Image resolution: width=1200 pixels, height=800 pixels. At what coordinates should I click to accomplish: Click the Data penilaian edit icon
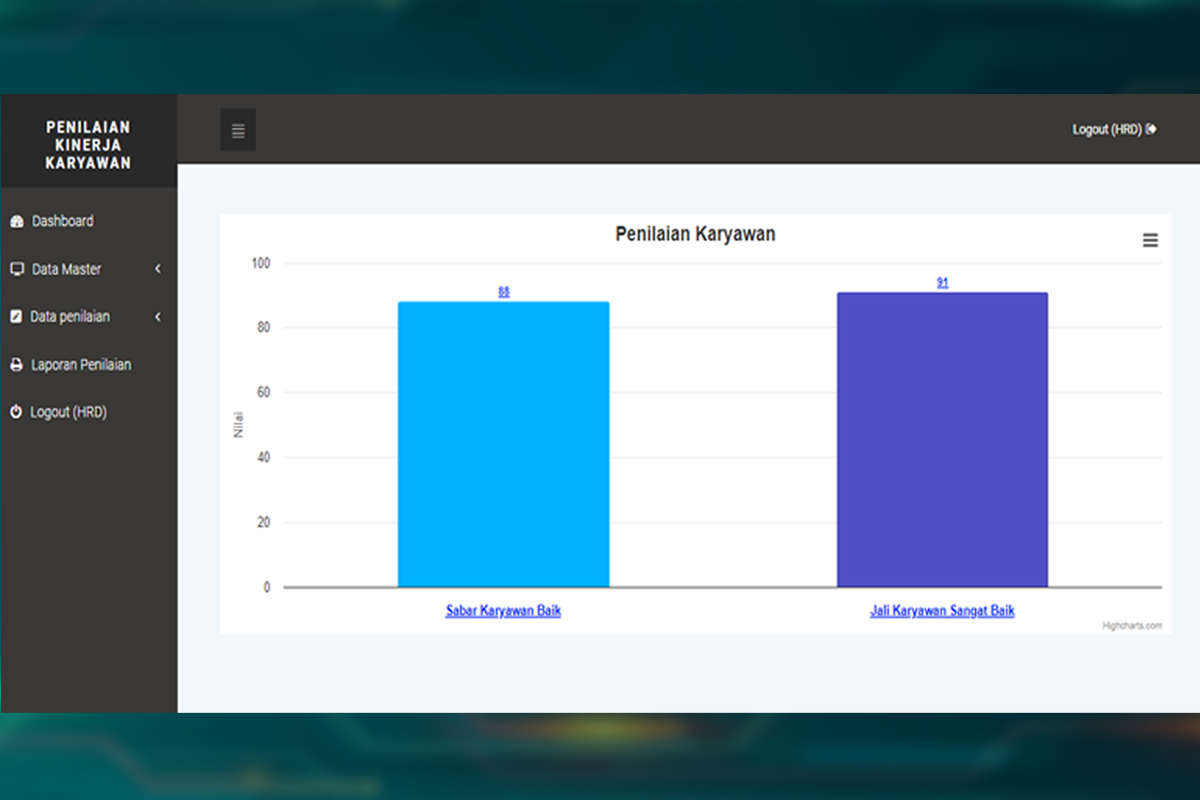(16, 317)
